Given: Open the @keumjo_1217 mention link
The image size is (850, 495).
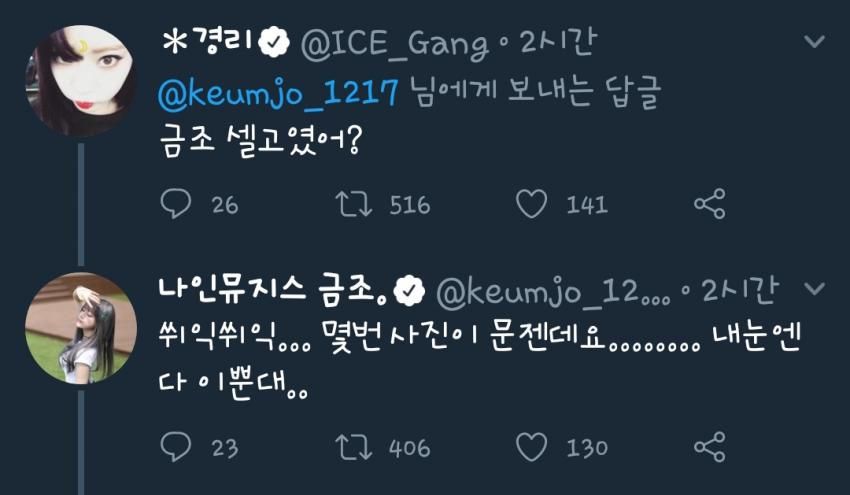Looking at the screenshot, I should tap(278, 92).
